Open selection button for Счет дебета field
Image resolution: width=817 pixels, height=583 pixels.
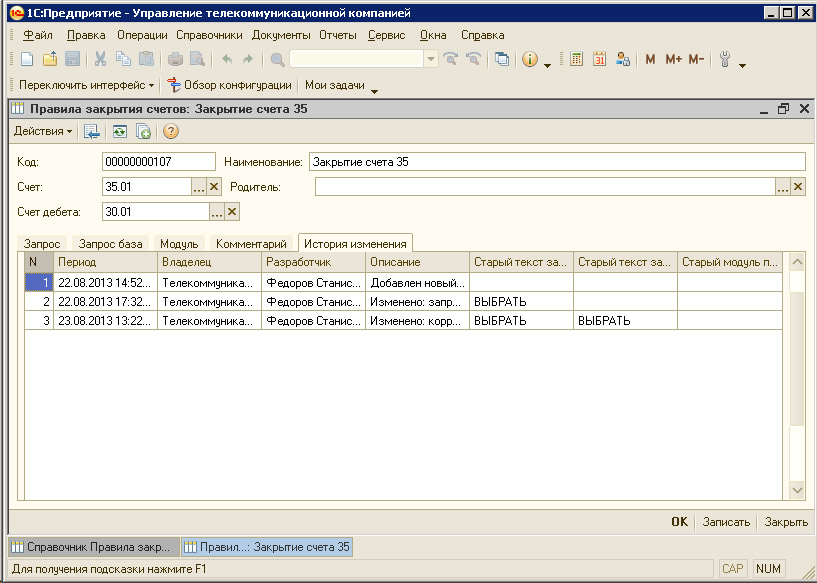pos(217,212)
